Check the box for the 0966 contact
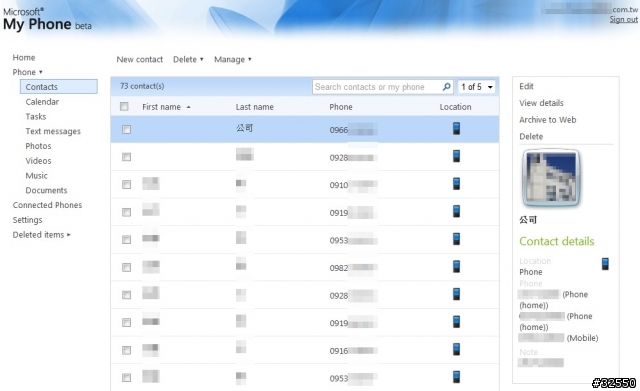Image resolution: width=640 pixels, height=391 pixels. (x=127, y=129)
